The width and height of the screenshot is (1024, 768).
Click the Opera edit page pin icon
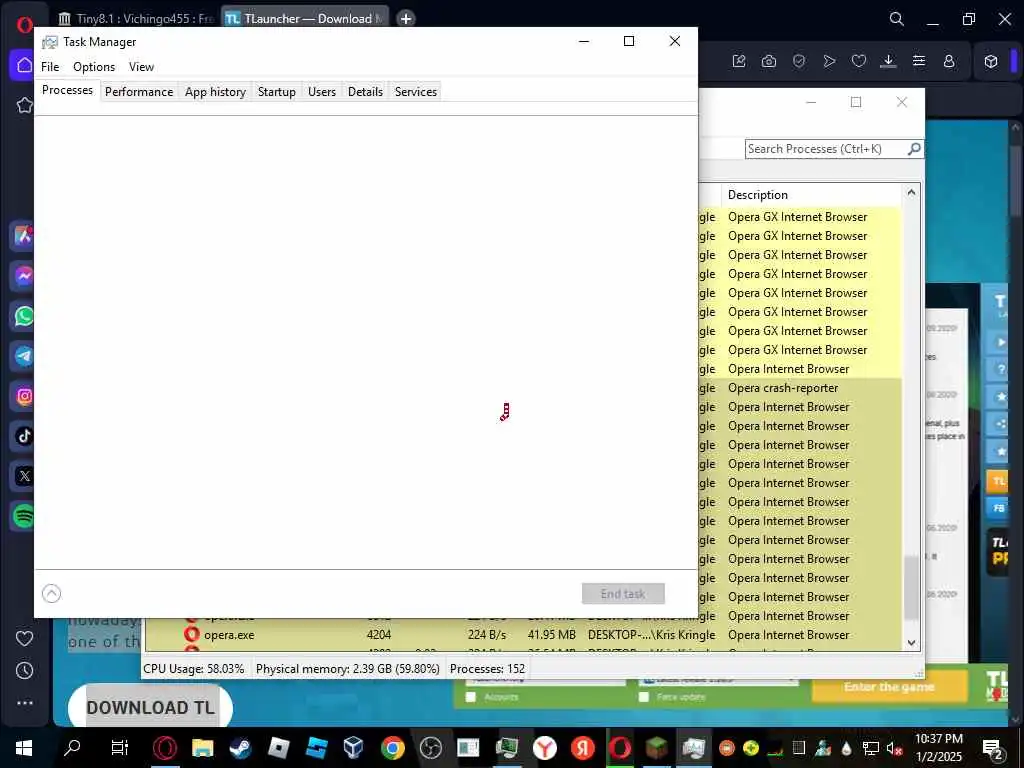point(739,61)
